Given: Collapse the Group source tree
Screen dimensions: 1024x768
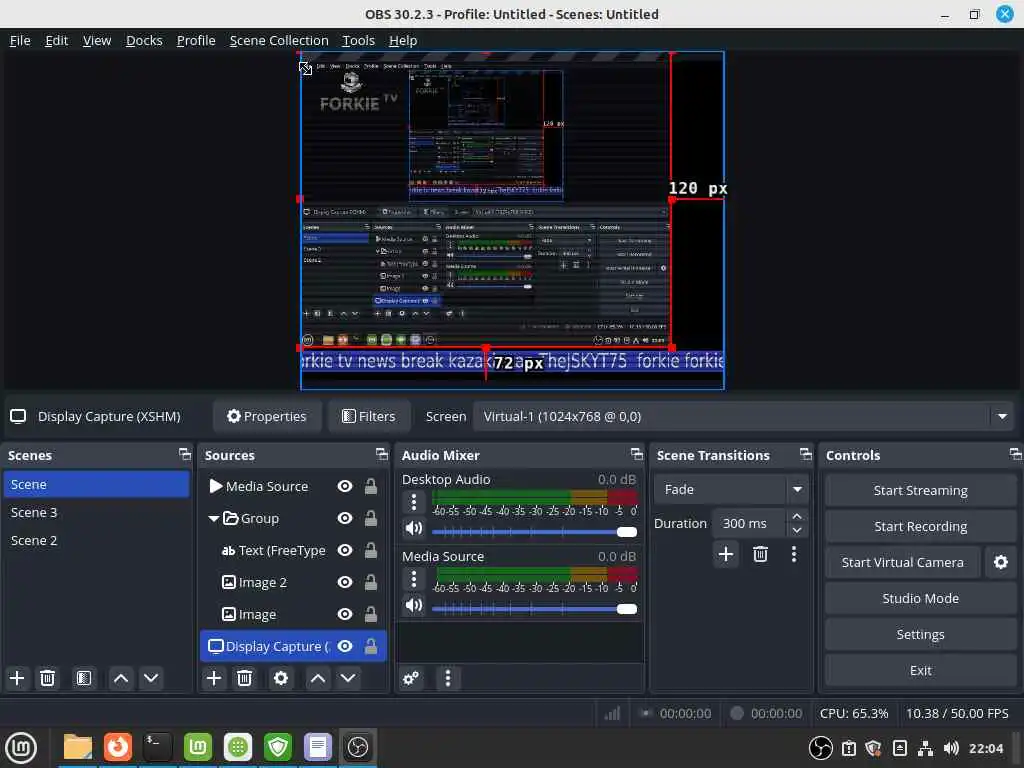Looking at the screenshot, I should [x=213, y=519].
